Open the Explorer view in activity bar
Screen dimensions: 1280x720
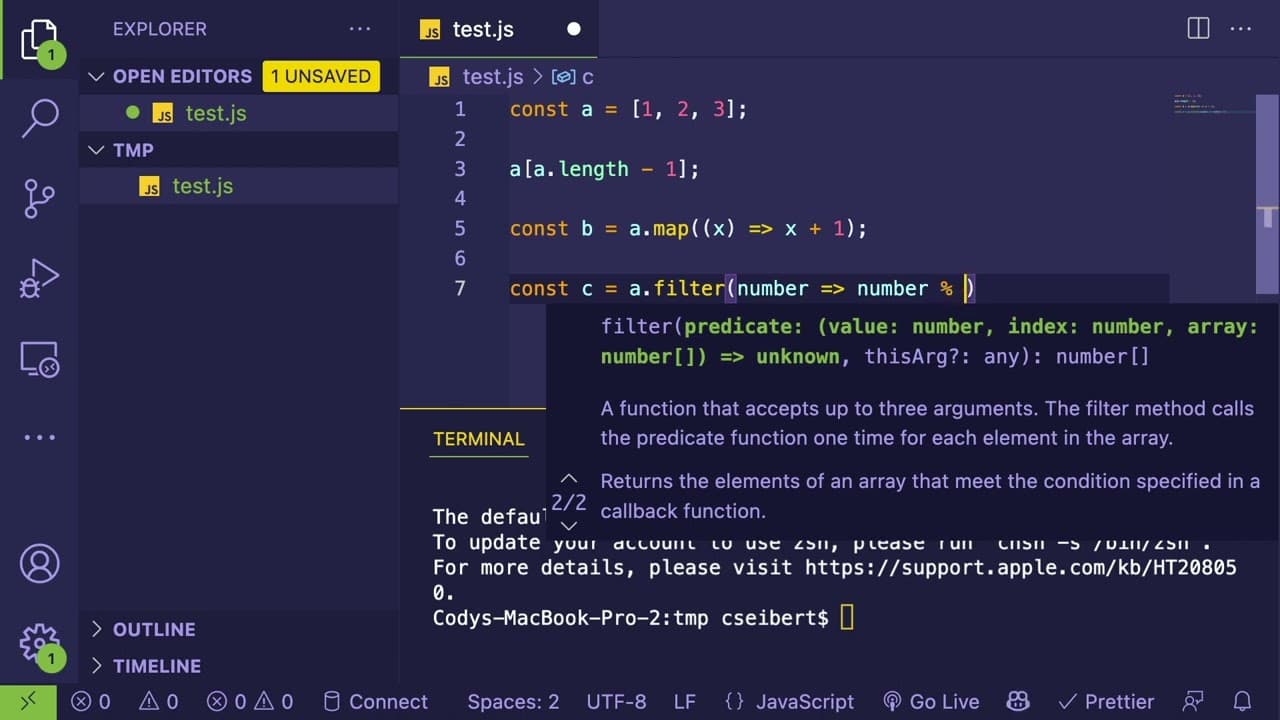click(40, 40)
